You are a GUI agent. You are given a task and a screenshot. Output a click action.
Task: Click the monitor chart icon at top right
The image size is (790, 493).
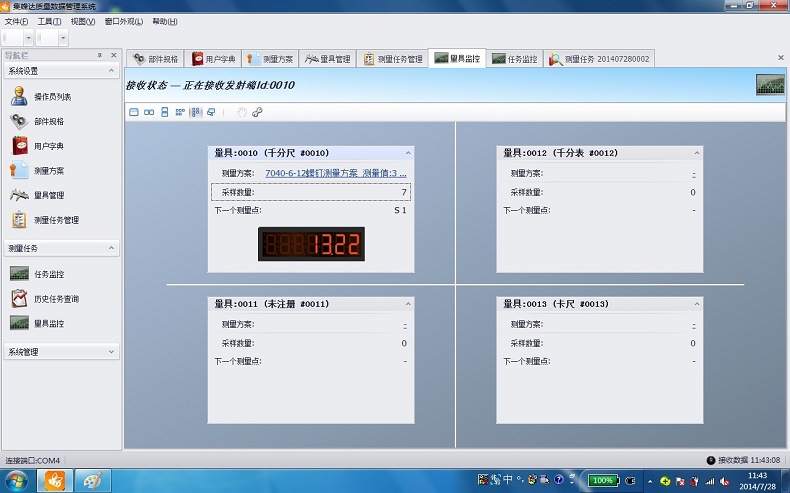769,85
